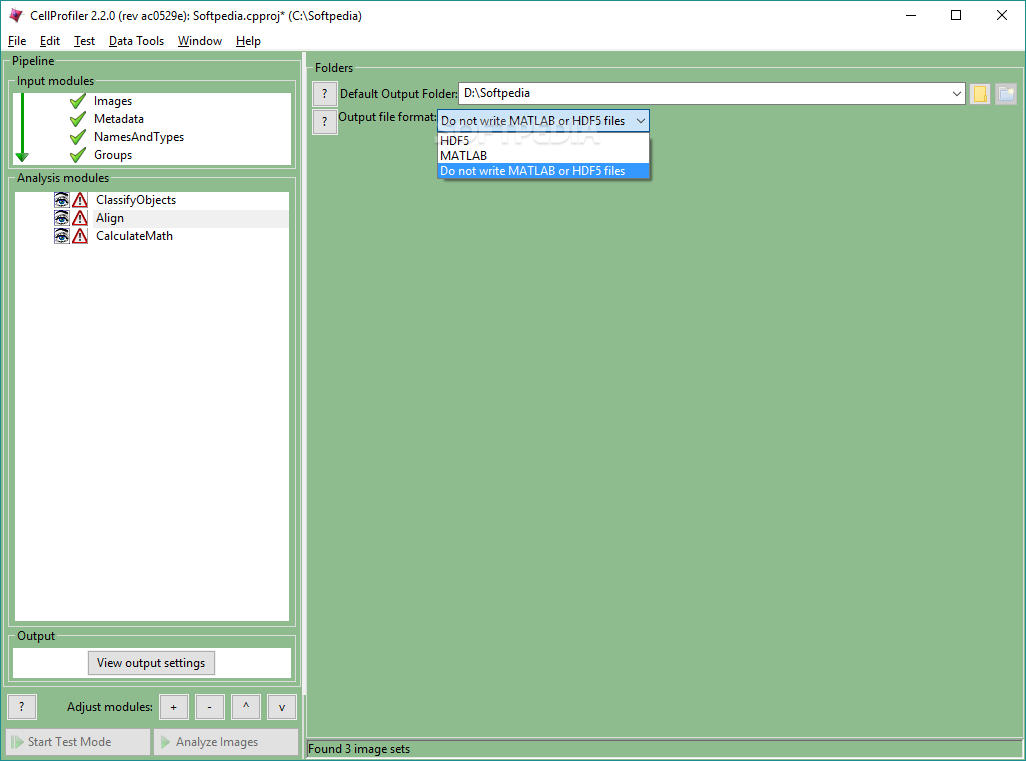Click 'Found 3 image sets' status text
This screenshot has width=1026, height=761.
359,749
